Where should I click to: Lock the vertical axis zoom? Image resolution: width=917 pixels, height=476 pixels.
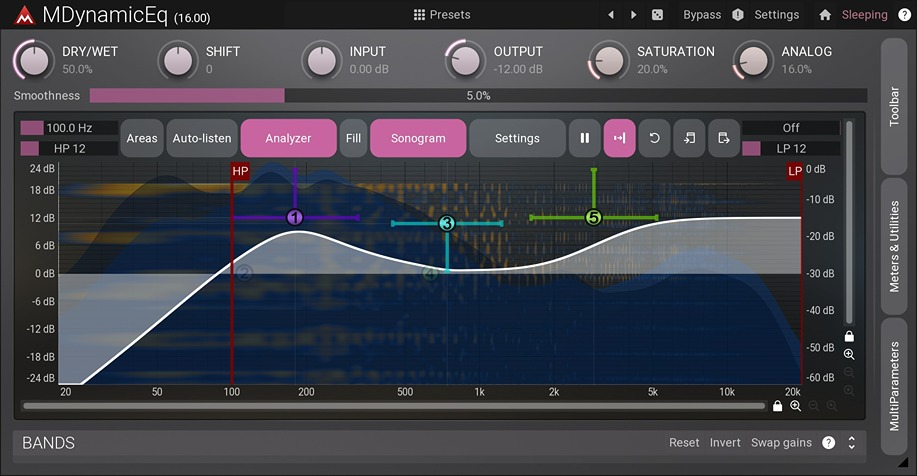coord(849,336)
